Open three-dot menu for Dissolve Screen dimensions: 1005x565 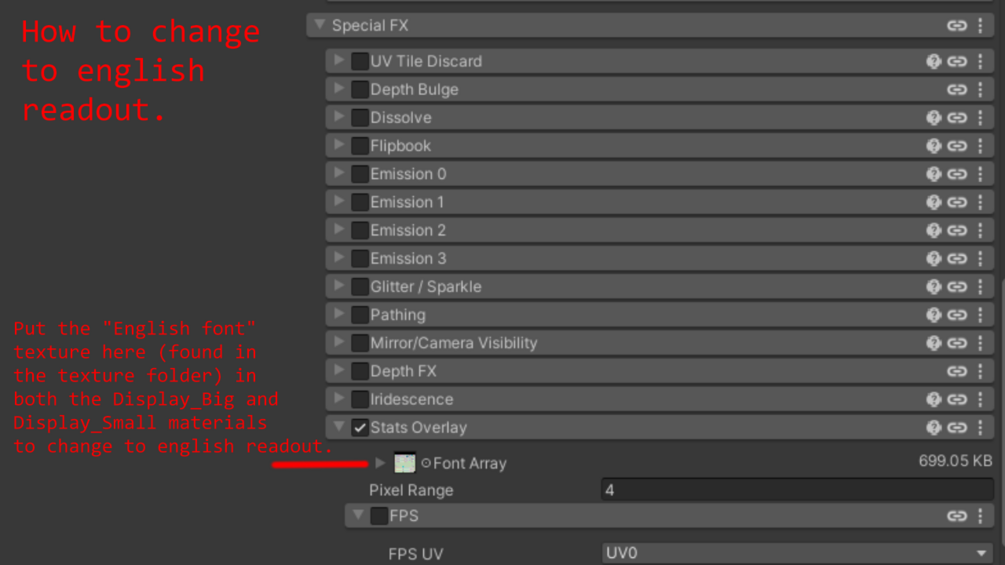(x=980, y=117)
